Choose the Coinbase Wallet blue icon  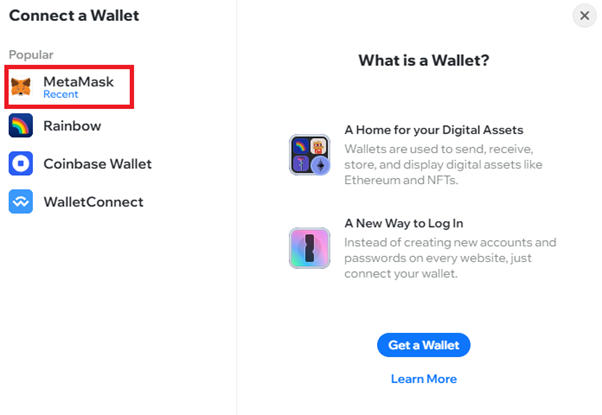coord(21,164)
